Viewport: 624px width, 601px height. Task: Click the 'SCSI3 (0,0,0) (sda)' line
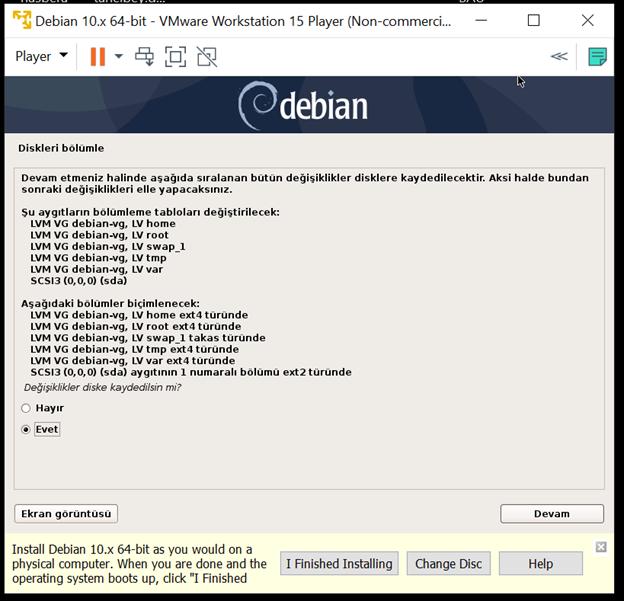78,281
